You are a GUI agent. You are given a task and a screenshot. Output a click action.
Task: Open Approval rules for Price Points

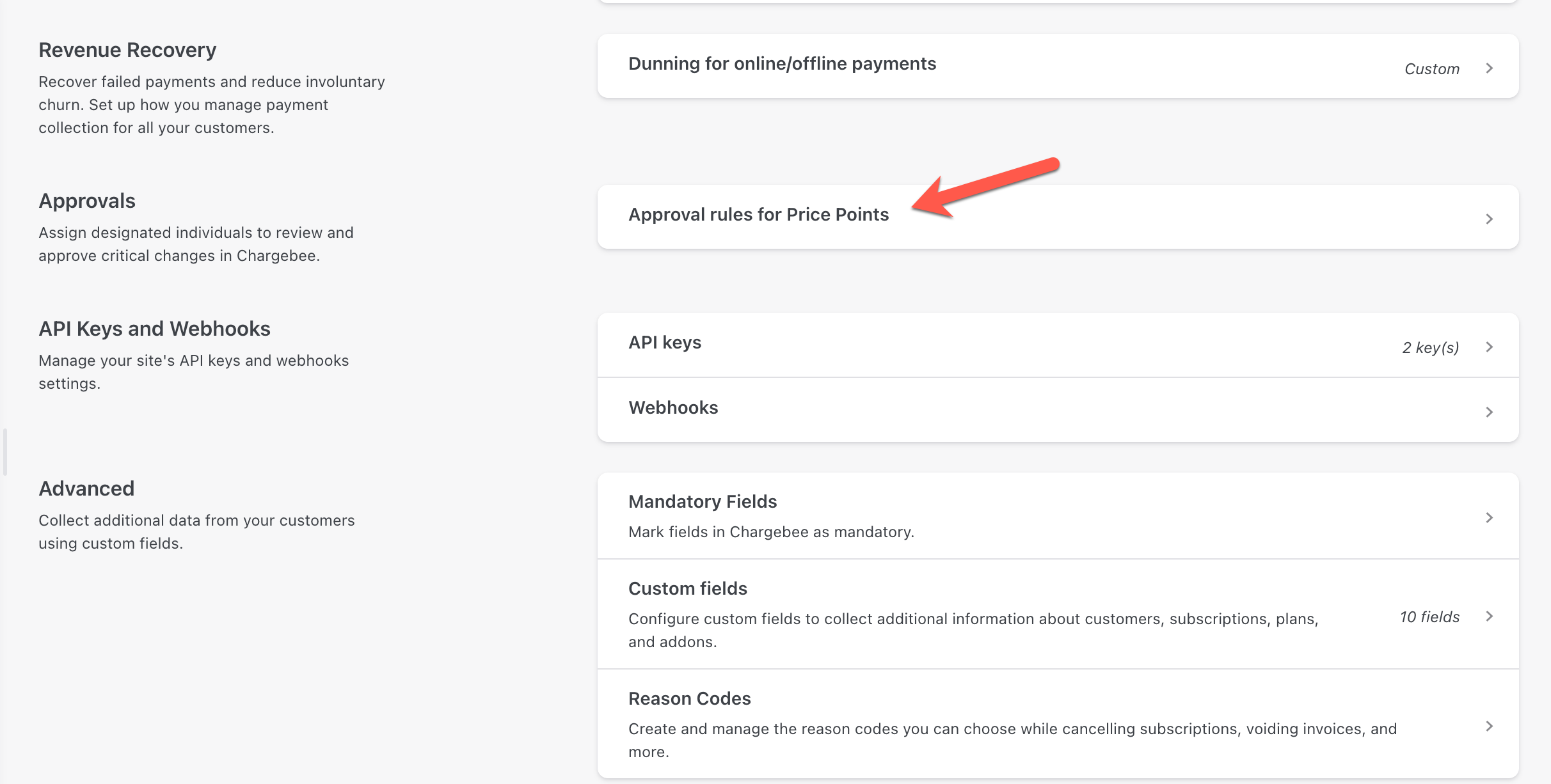coord(758,215)
